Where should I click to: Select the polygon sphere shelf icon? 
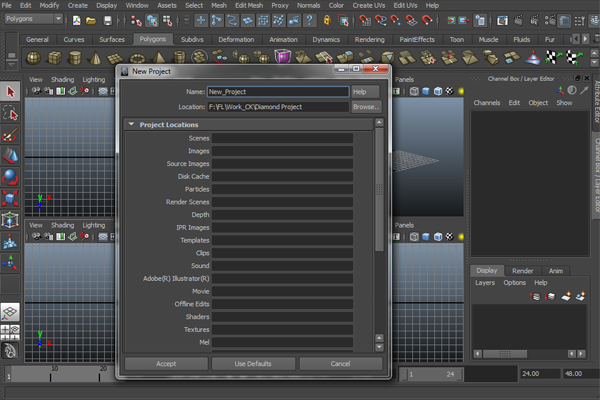(x=33, y=58)
